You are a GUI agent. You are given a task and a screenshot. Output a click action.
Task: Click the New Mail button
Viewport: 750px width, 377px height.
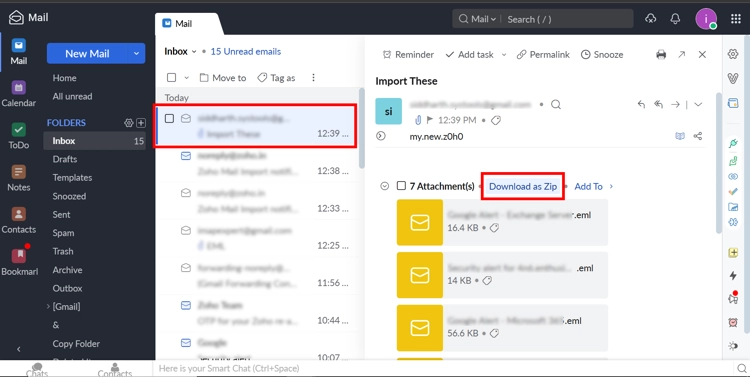point(87,54)
